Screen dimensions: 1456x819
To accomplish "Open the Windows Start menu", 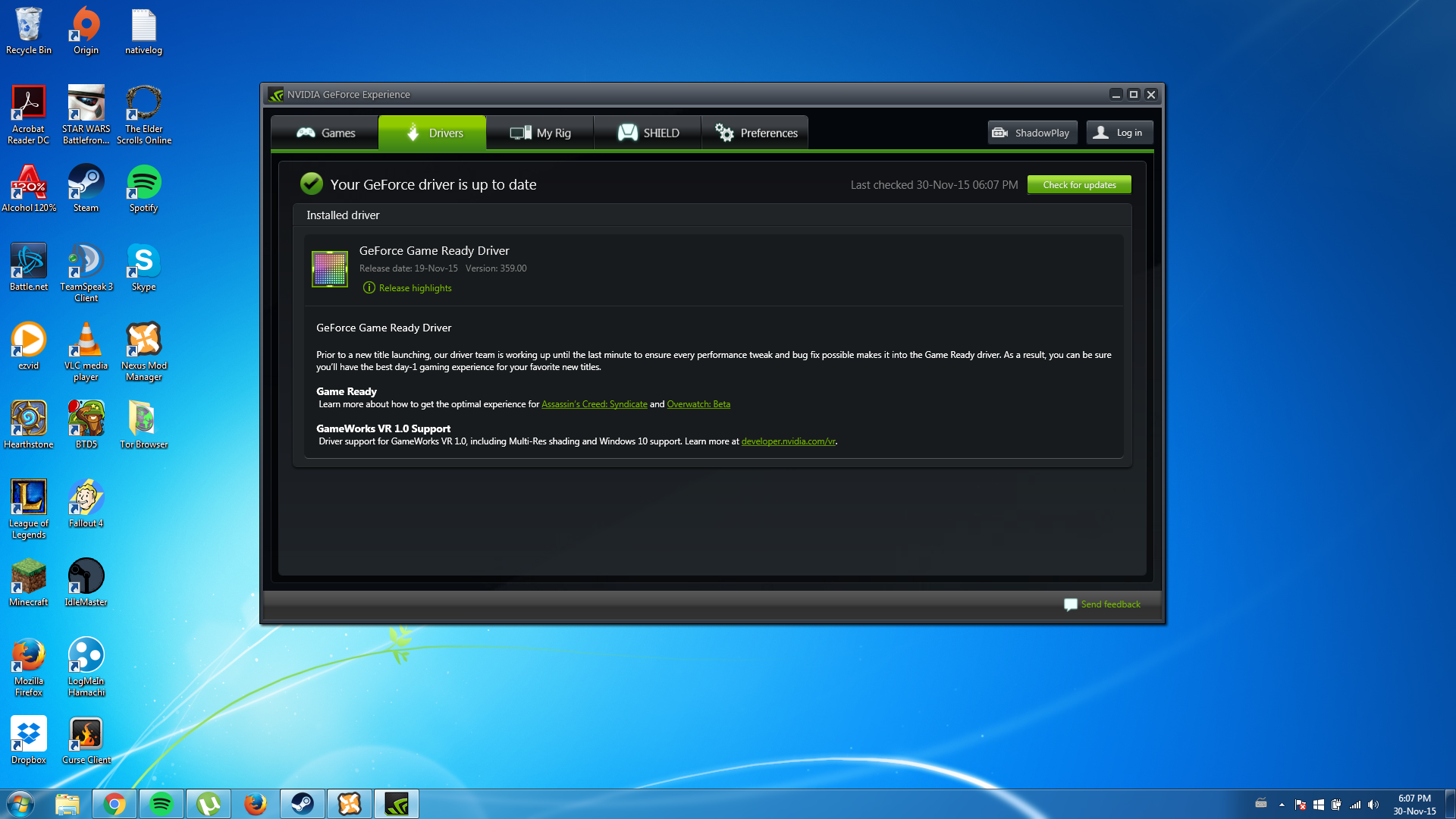I will (20, 804).
